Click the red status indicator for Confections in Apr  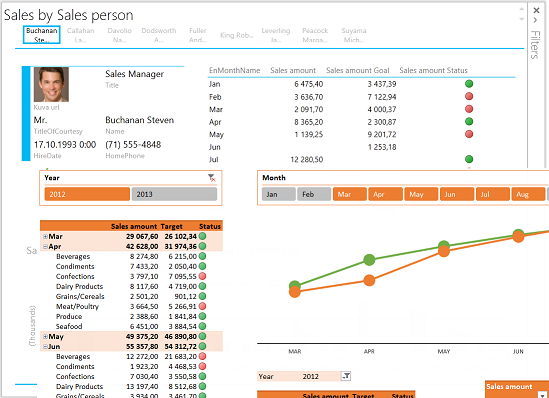(x=202, y=276)
